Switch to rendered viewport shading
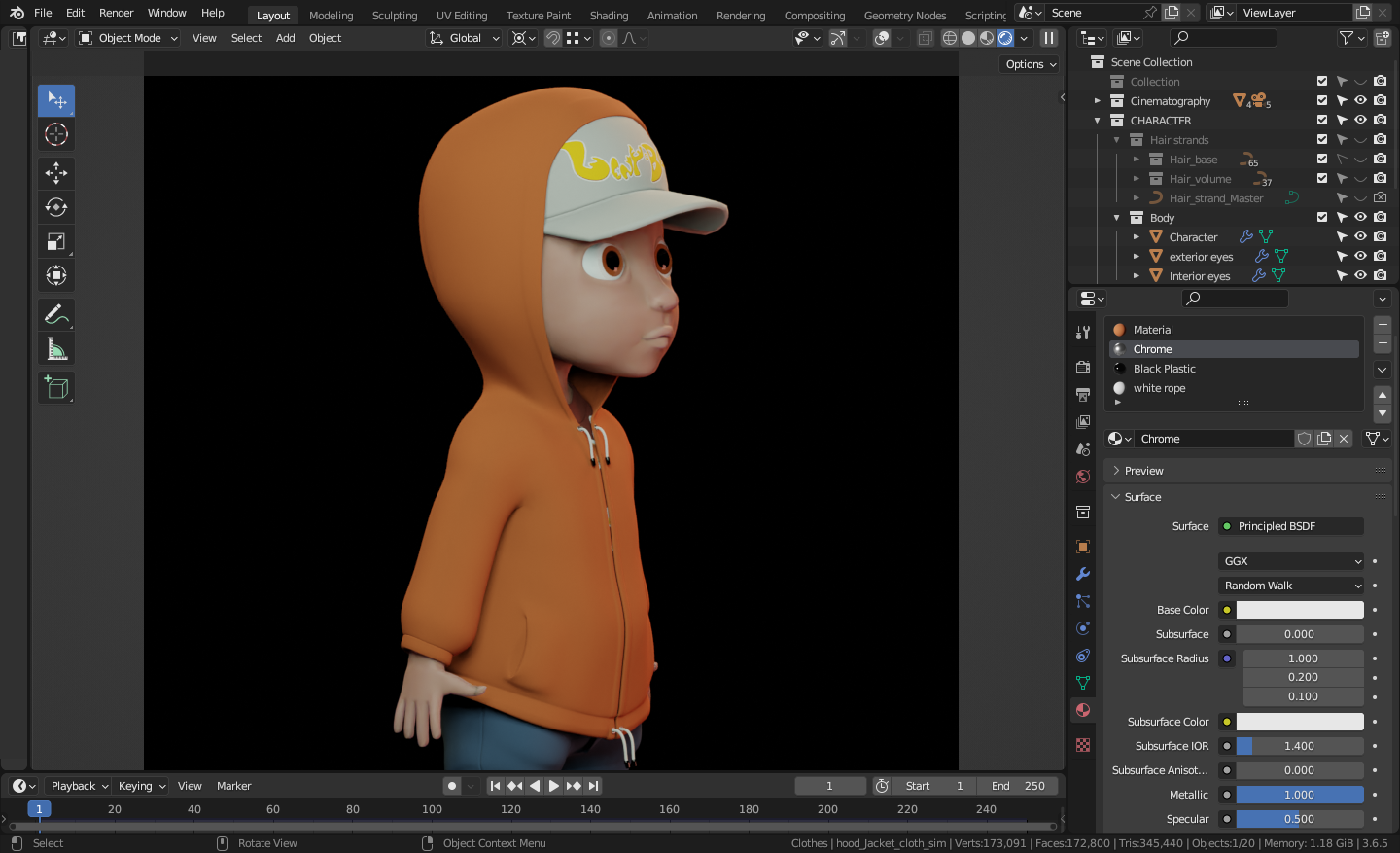The width and height of the screenshot is (1400, 853). coord(1005,38)
